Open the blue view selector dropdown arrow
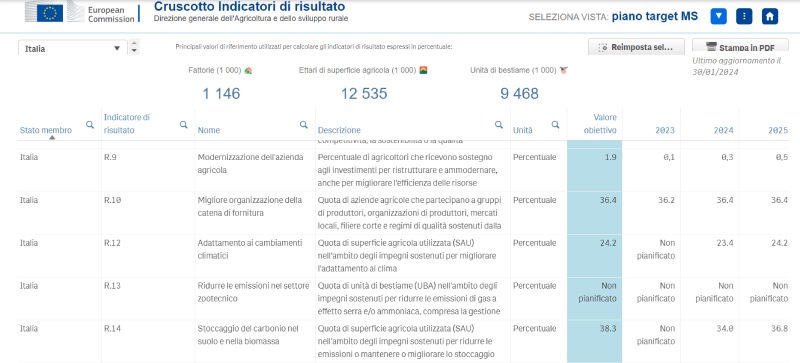This screenshot has height=363, width=800. [718, 16]
